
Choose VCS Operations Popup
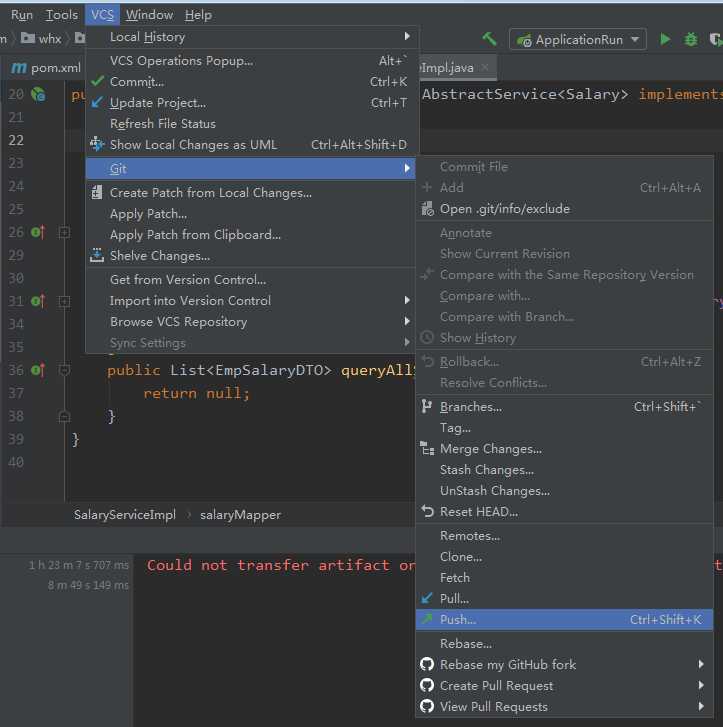coord(252,61)
